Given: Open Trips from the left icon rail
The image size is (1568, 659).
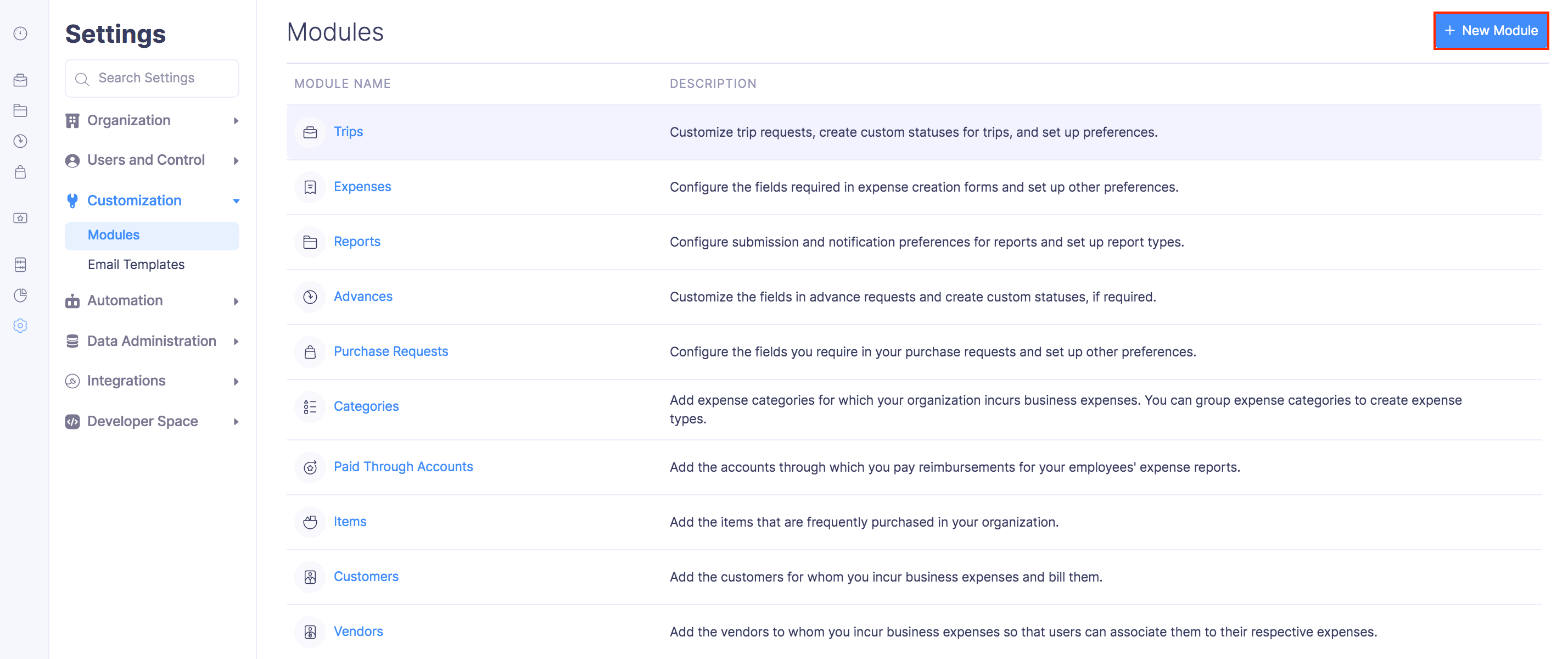Looking at the screenshot, I should click(x=20, y=80).
